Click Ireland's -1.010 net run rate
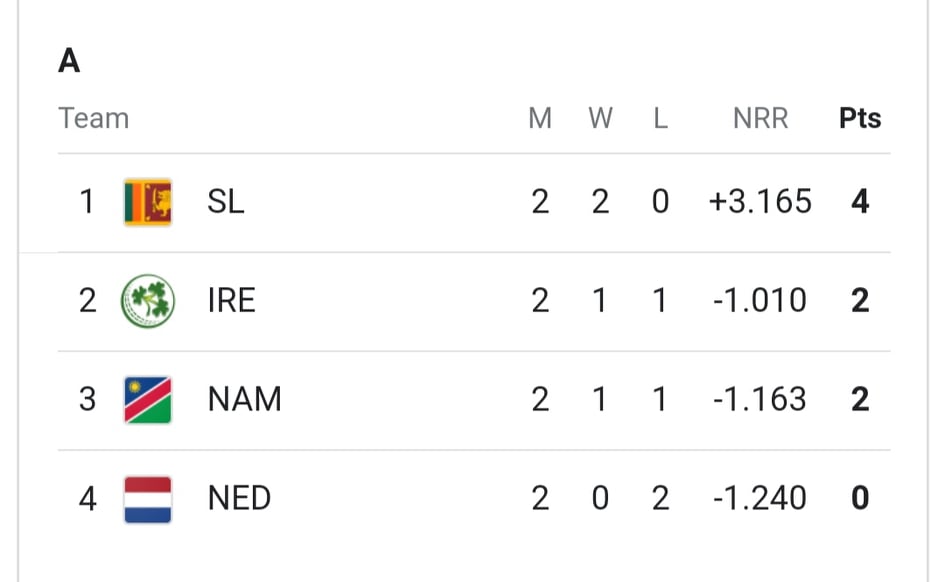This screenshot has width=945, height=582. [x=760, y=301]
